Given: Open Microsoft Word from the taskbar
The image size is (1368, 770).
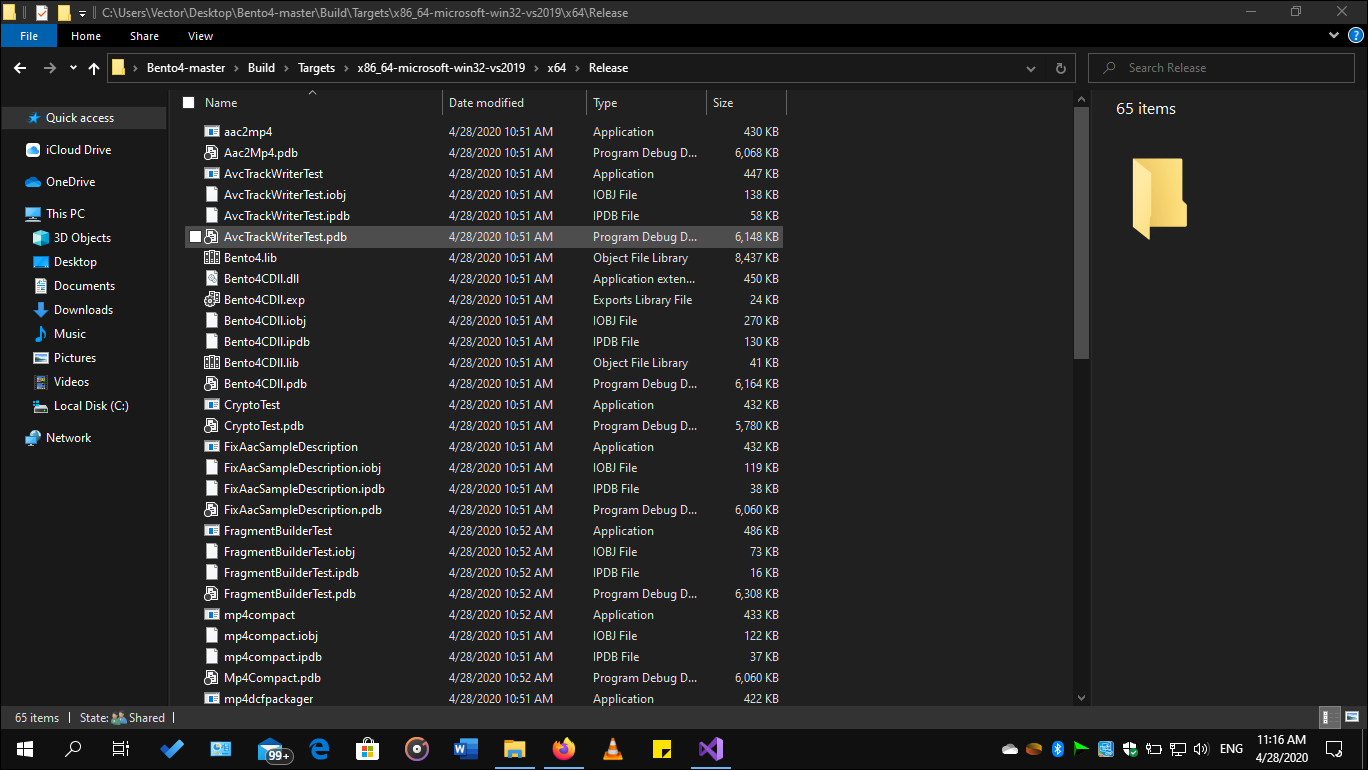Looking at the screenshot, I should click(x=466, y=748).
